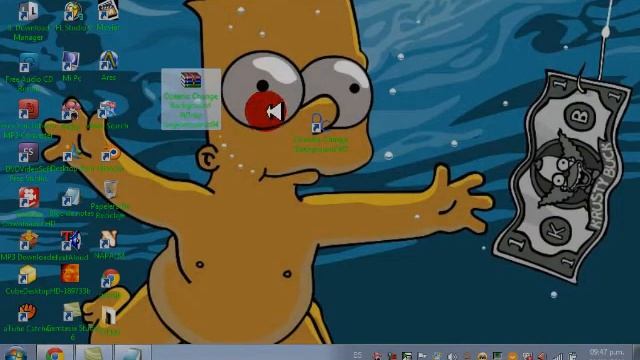Viewport: 640px width, 360px height.
Task: Open the network signal tray icon
Action: [558, 356]
